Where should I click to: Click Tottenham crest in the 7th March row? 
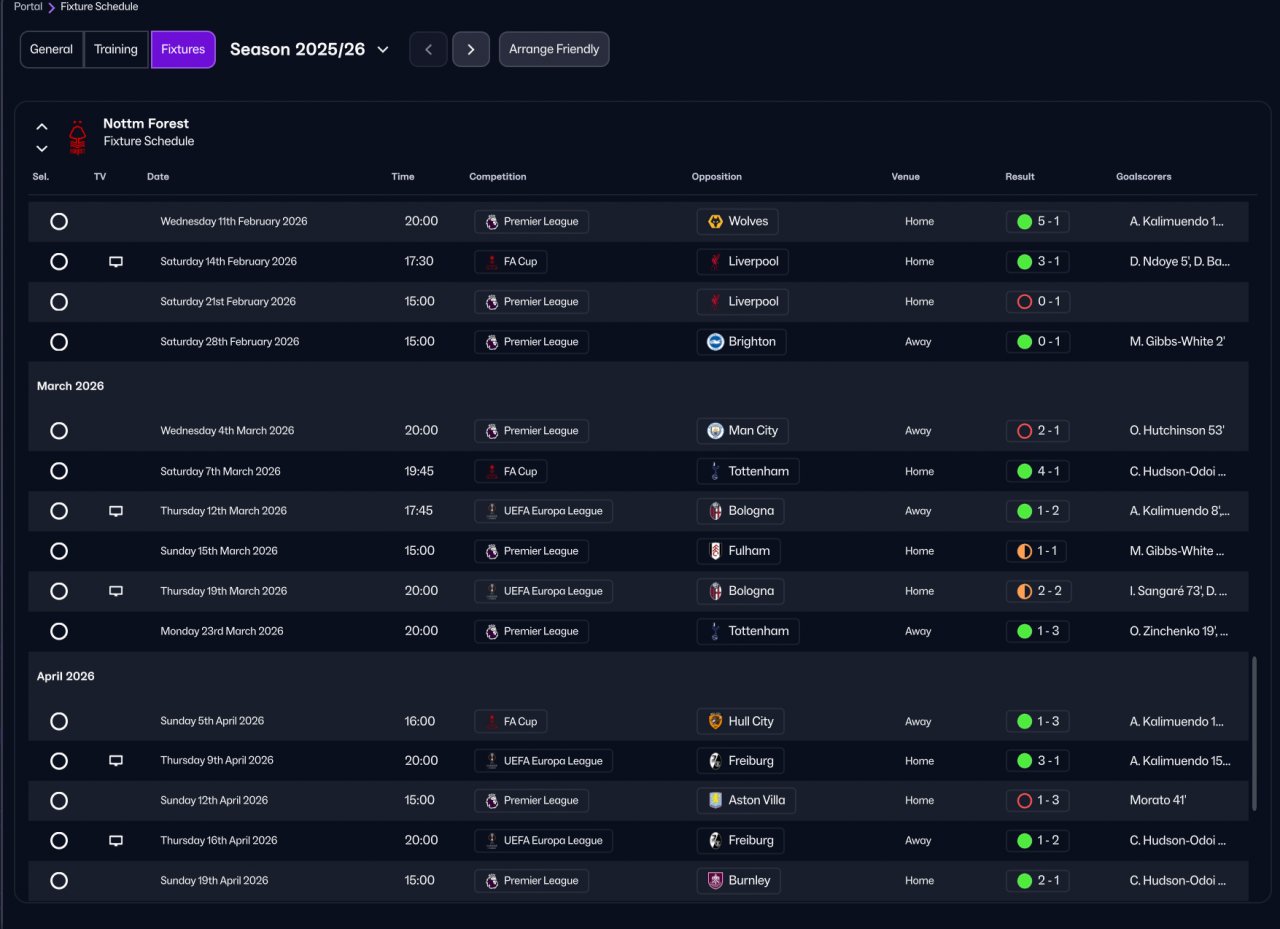pyautogui.click(x=715, y=471)
